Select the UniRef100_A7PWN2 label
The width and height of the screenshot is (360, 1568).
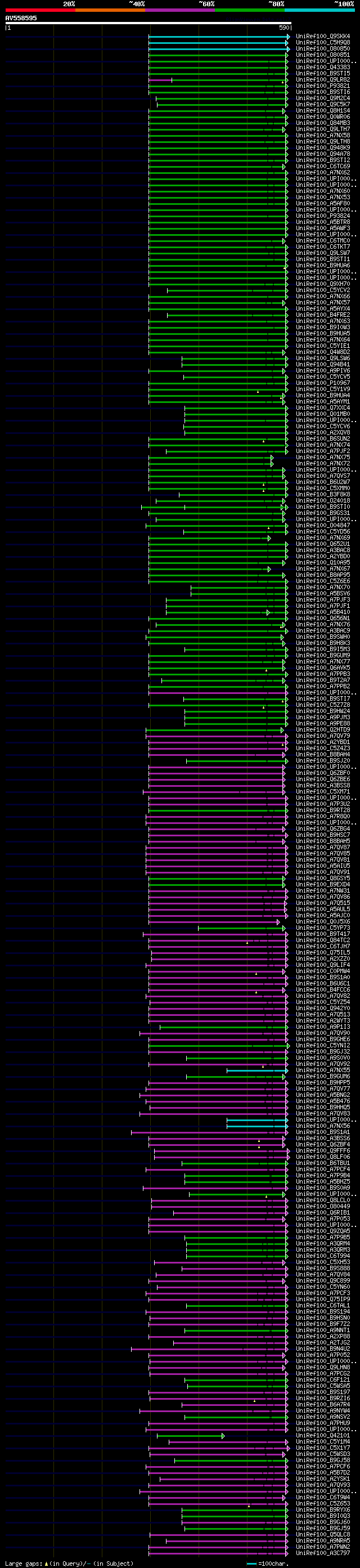323,1548
